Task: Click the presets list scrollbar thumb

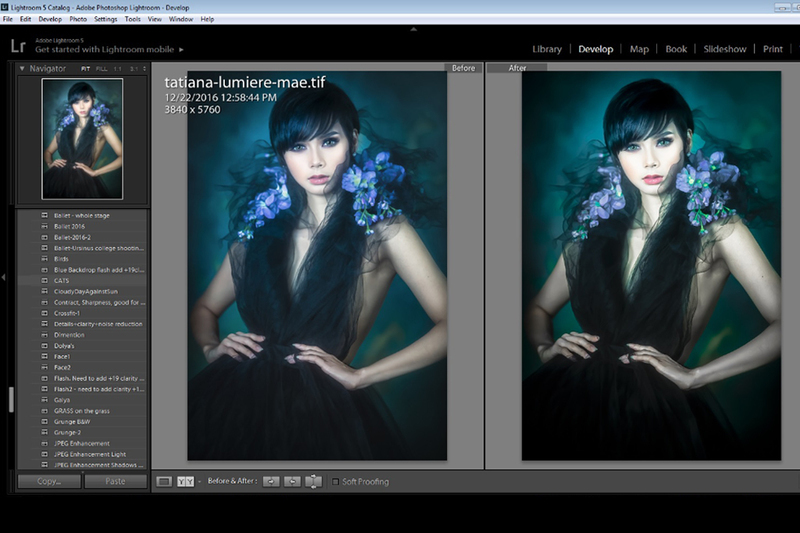Action: 11,399
